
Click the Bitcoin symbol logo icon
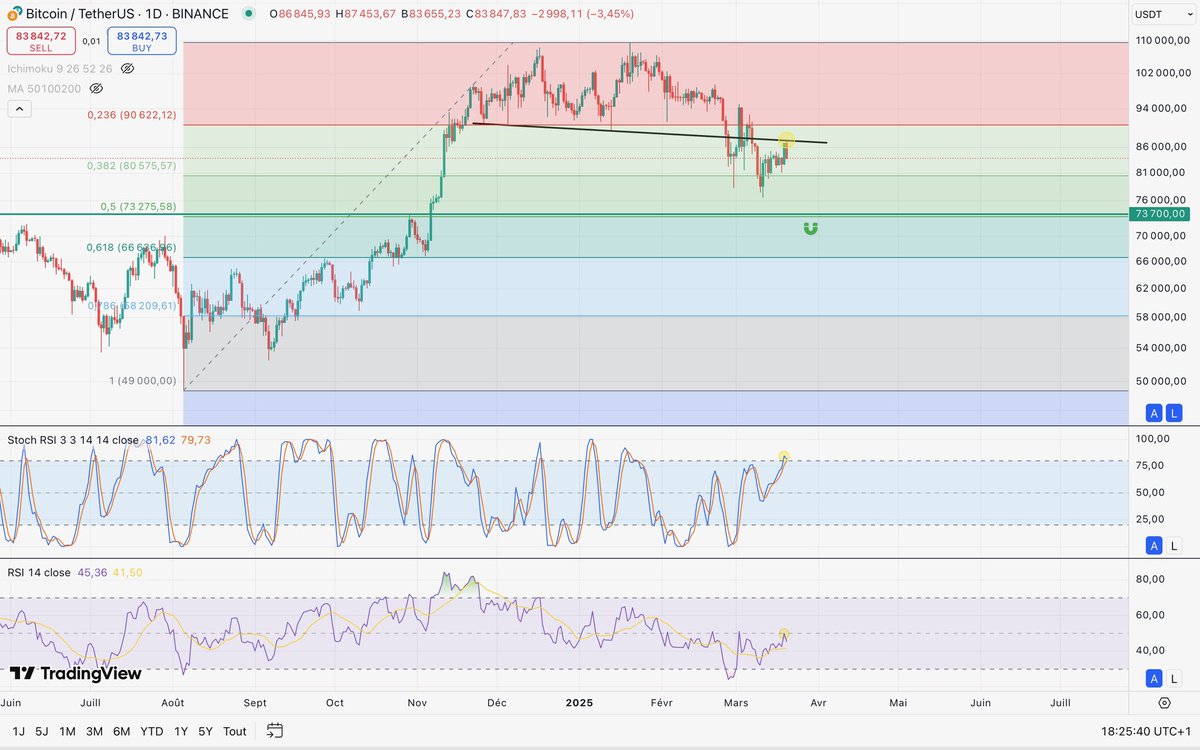(13, 14)
